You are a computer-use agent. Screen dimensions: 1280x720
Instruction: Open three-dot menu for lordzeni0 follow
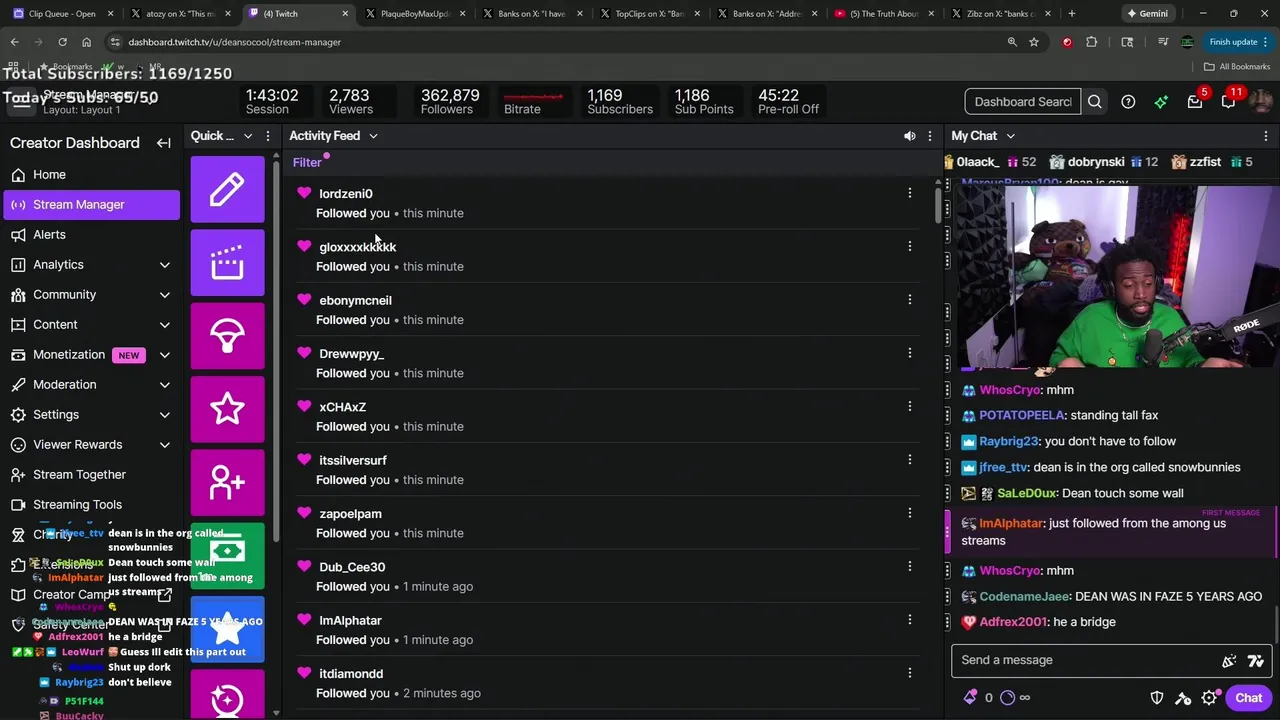click(x=910, y=193)
